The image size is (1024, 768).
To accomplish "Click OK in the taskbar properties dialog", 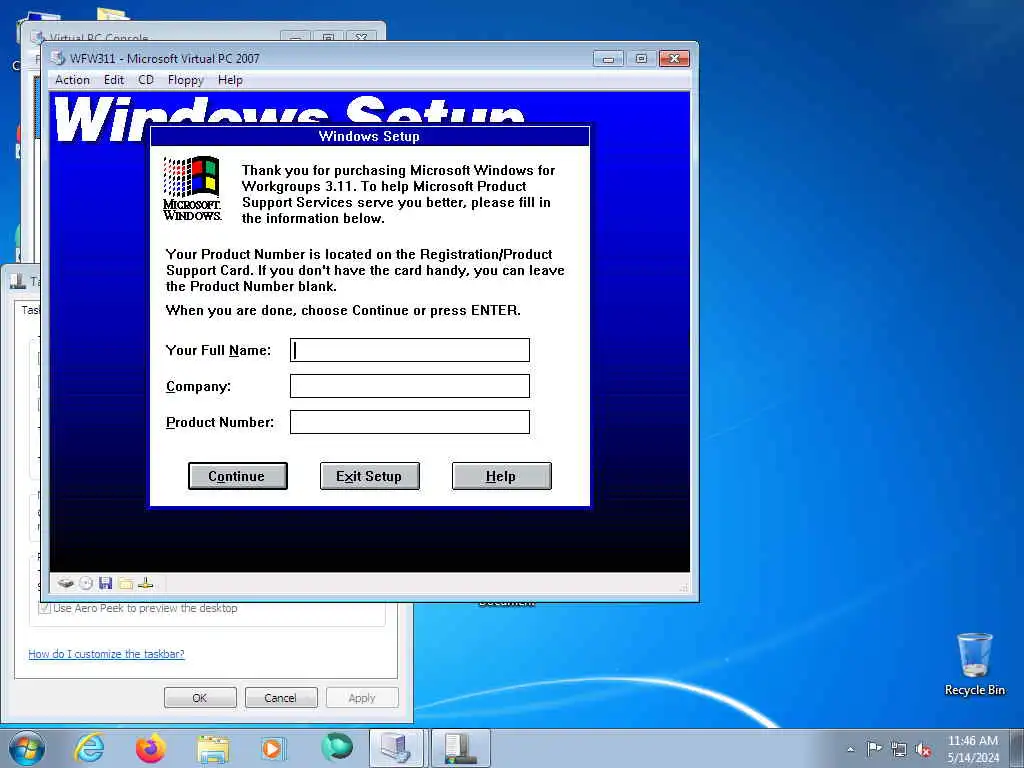I will (x=200, y=697).
